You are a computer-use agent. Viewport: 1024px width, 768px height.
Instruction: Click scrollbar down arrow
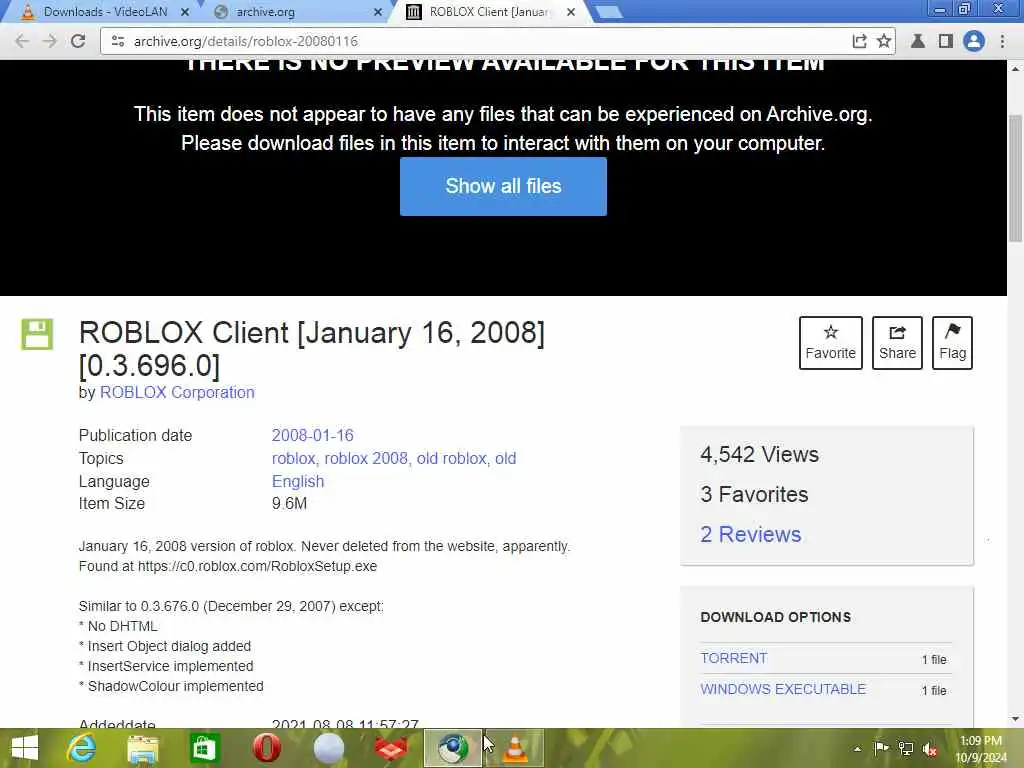point(1015,720)
